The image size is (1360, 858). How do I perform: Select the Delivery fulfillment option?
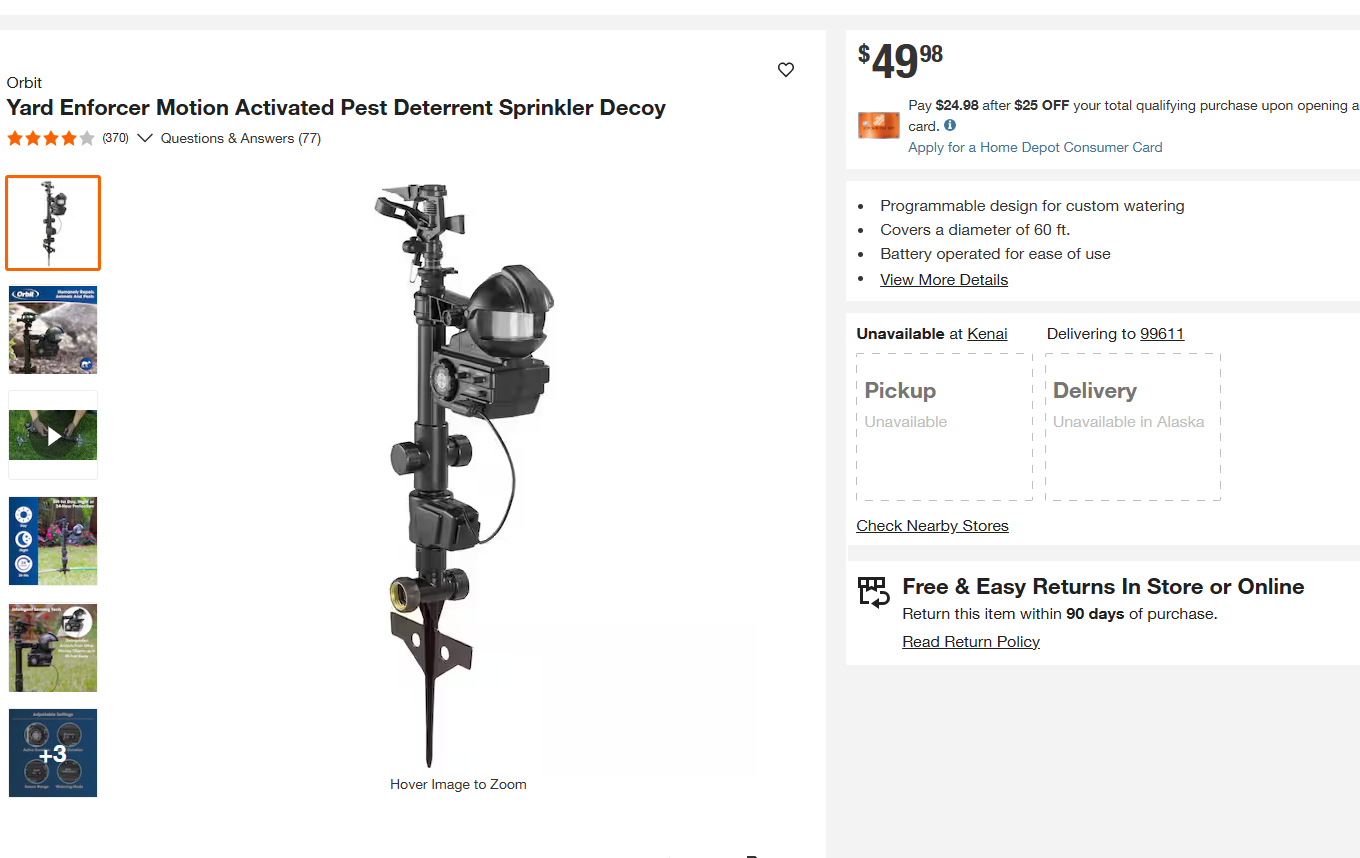(x=1132, y=426)
